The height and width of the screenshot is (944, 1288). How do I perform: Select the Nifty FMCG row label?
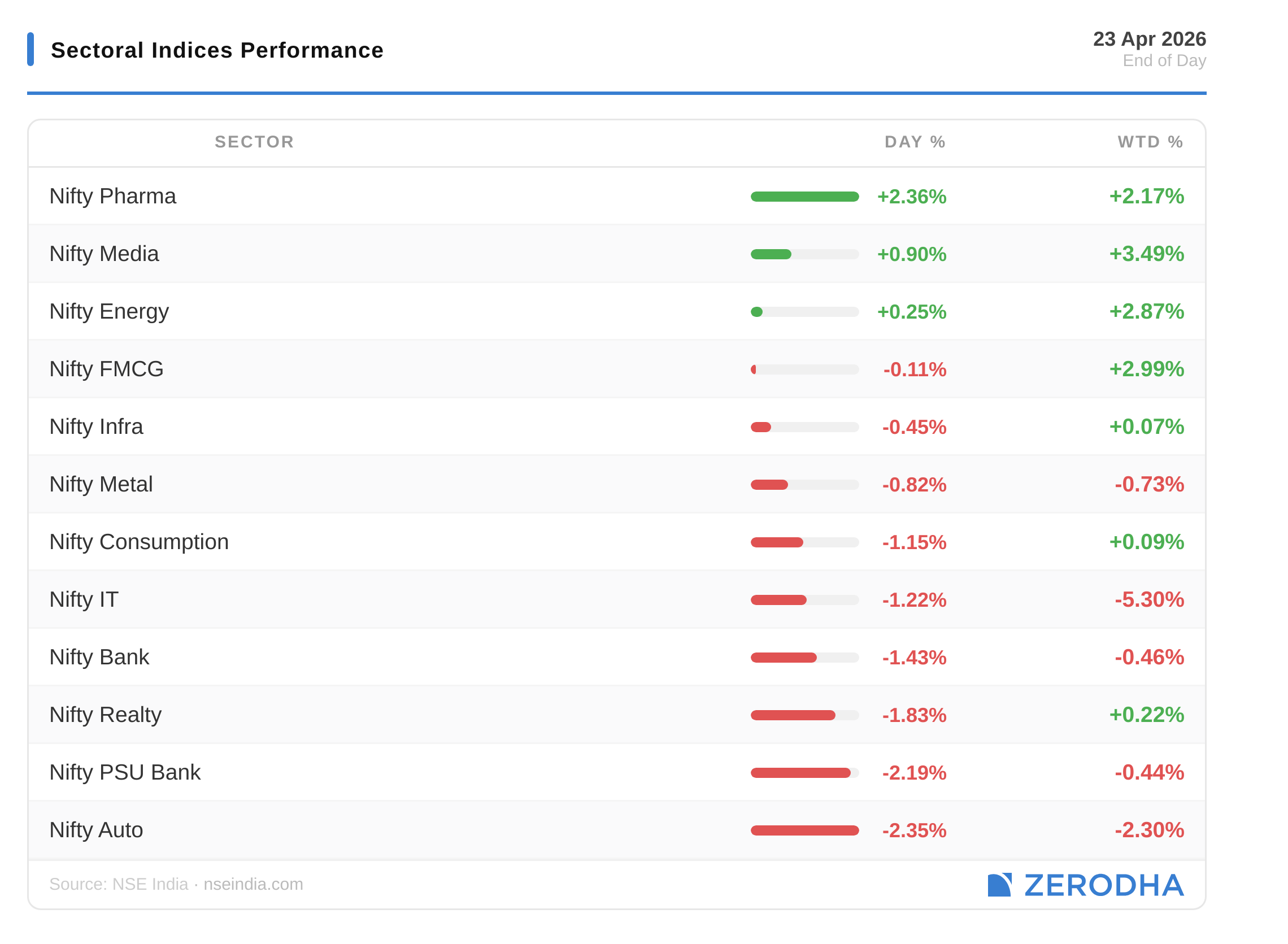[106, 369]
